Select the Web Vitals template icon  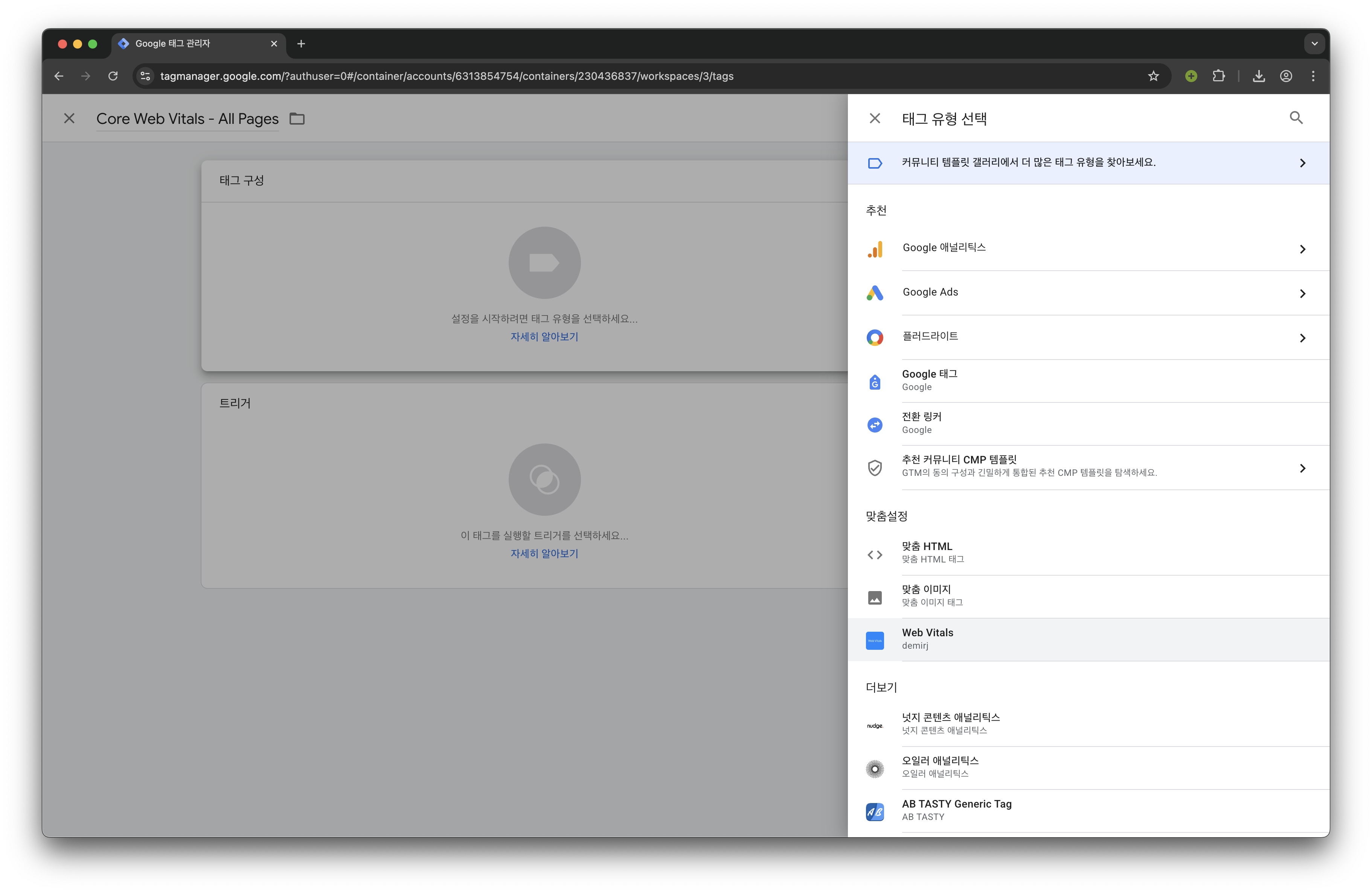(875, 640)
